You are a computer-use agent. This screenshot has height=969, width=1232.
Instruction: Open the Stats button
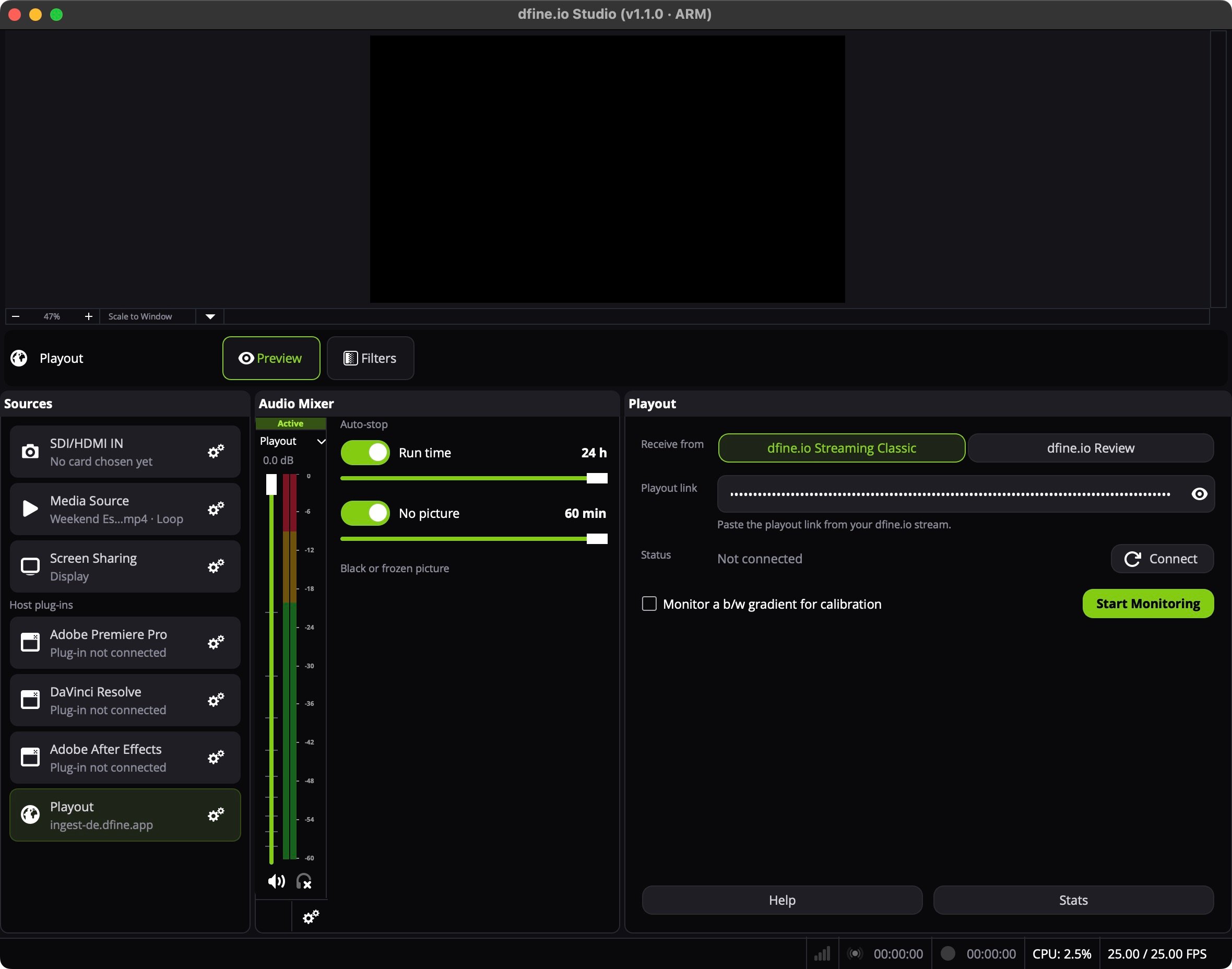point(1073,901)
